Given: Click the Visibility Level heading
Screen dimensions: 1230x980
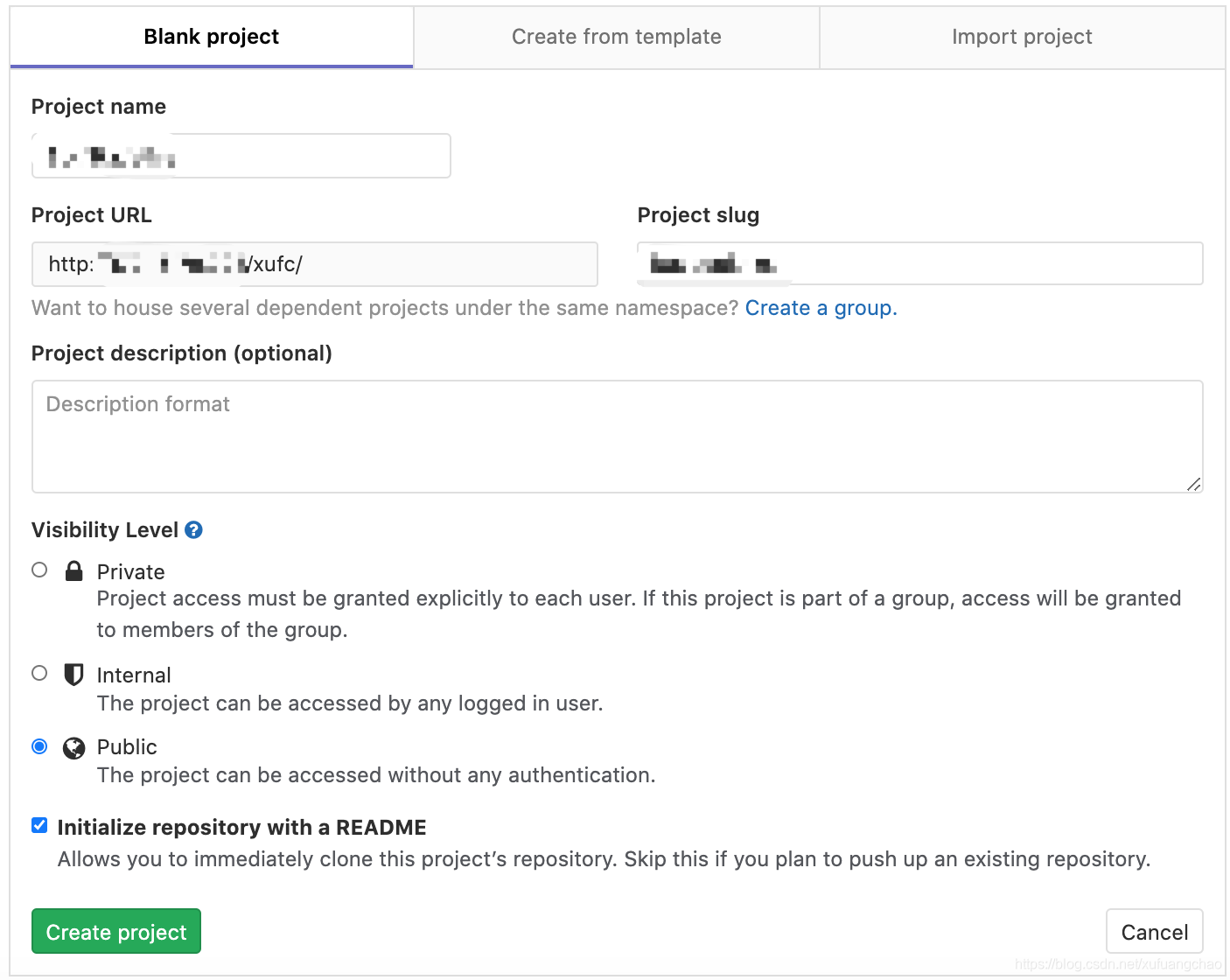Looking at the screenshot, I should 105,530.
